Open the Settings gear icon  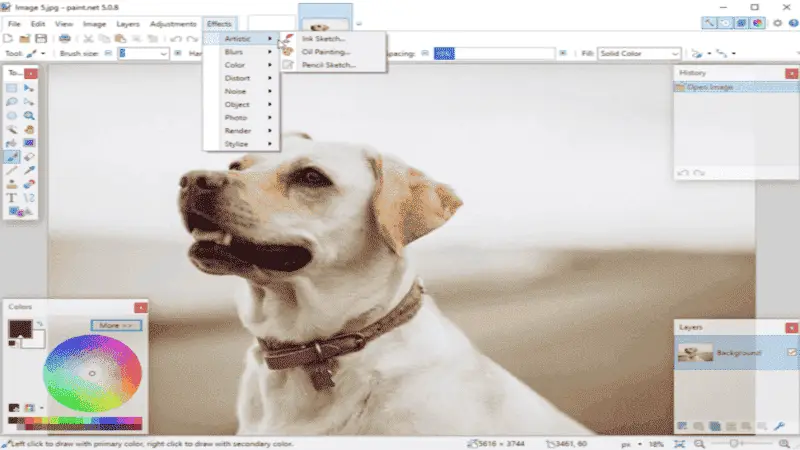[x=778, y=23]
